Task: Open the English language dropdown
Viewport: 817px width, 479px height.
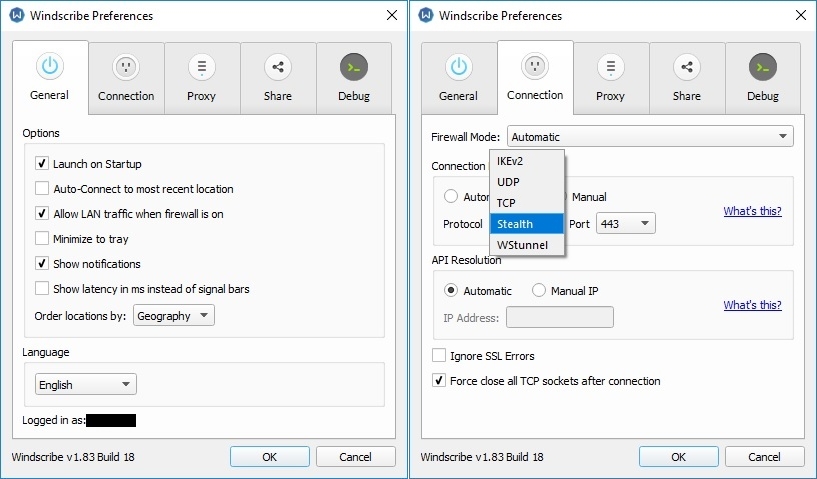Action: click(86, 385)
